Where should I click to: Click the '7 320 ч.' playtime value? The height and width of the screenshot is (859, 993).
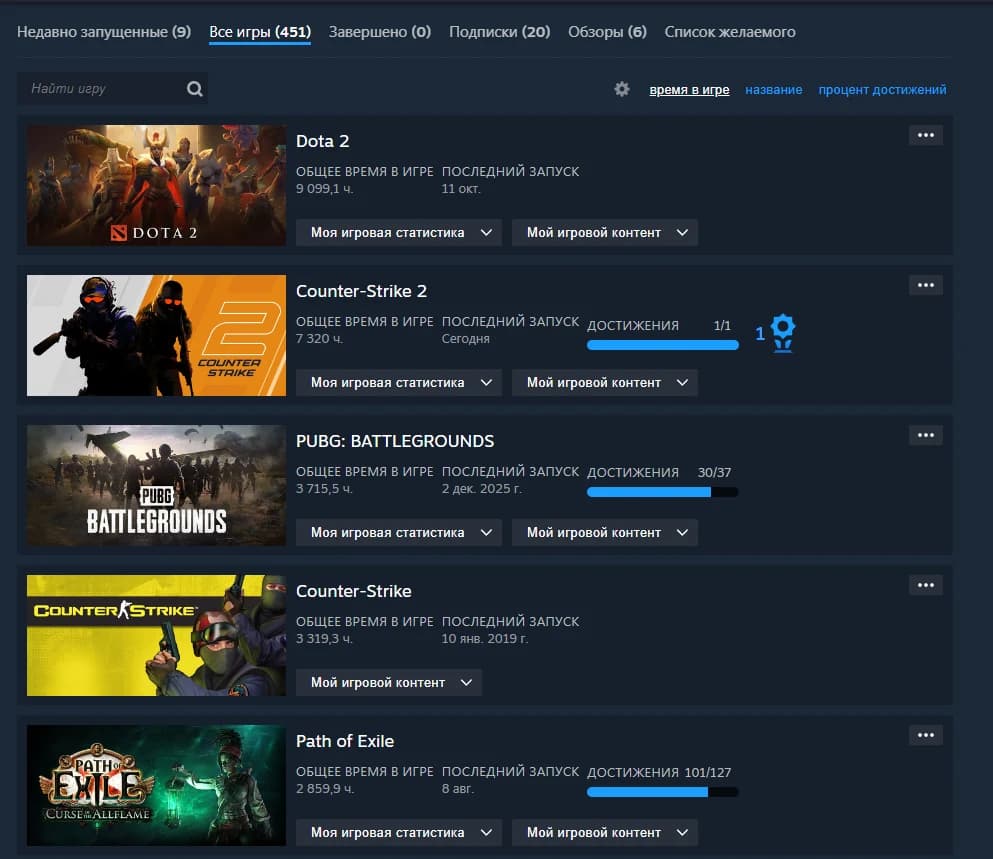pos(319,339)
